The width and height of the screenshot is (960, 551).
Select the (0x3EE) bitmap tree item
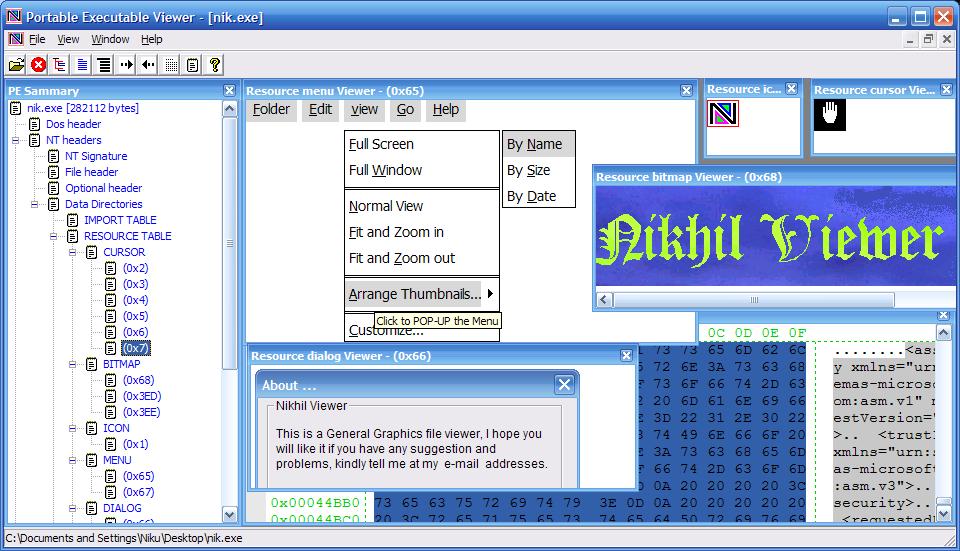(141, 412)
